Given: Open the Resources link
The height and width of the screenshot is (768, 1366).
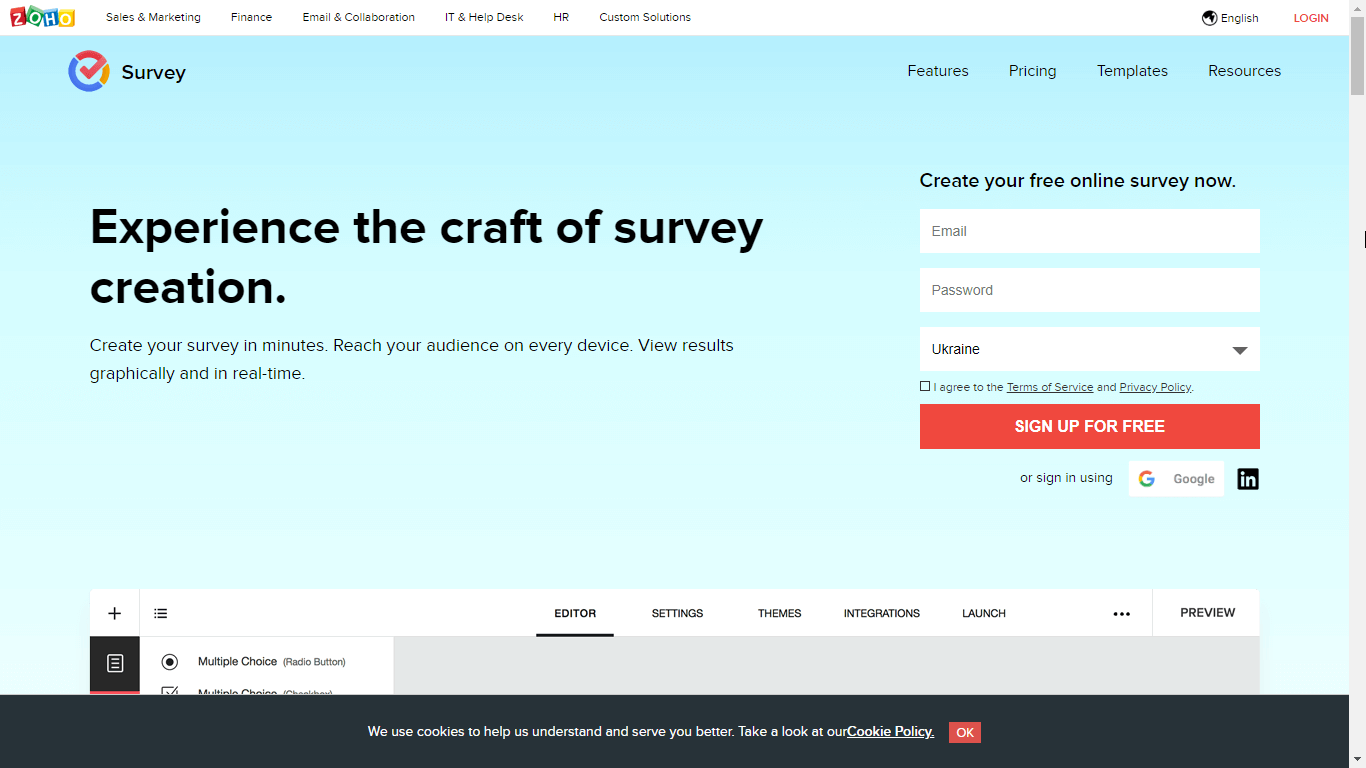Looking at the screenshot, I should [1244, 71].
